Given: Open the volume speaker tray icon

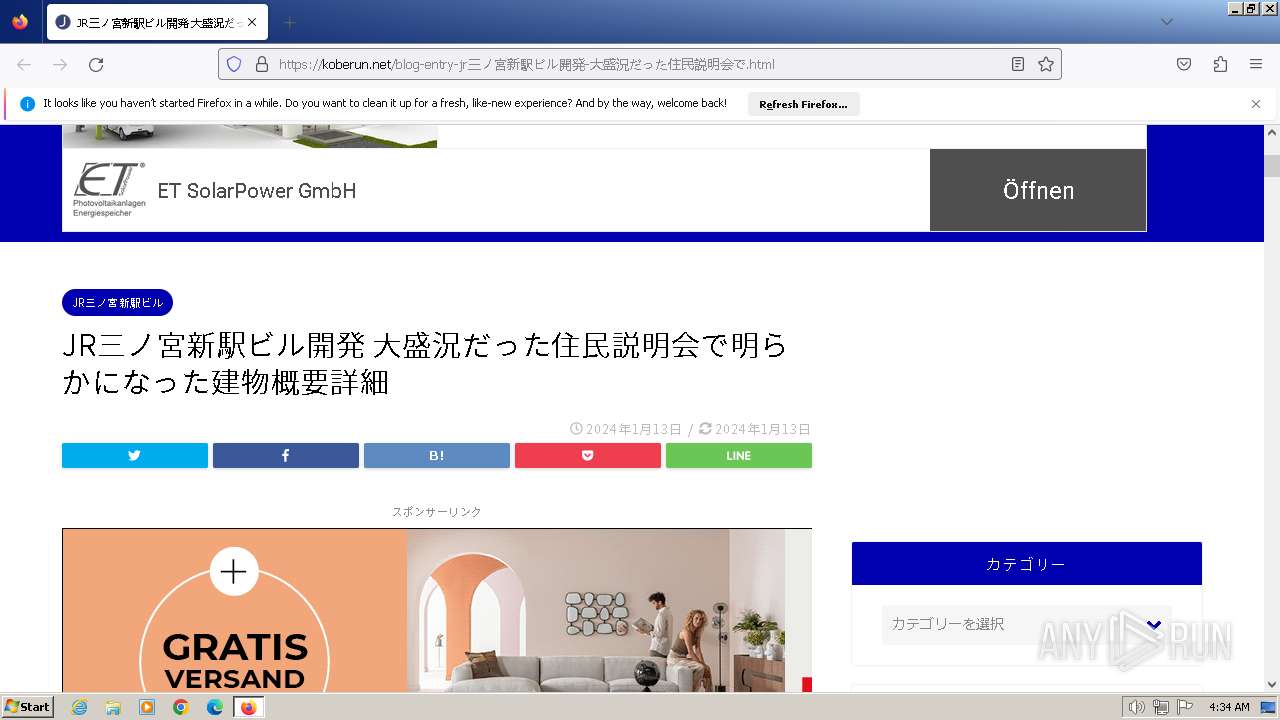Looking at the screenshot, I should click(1137, 707).
